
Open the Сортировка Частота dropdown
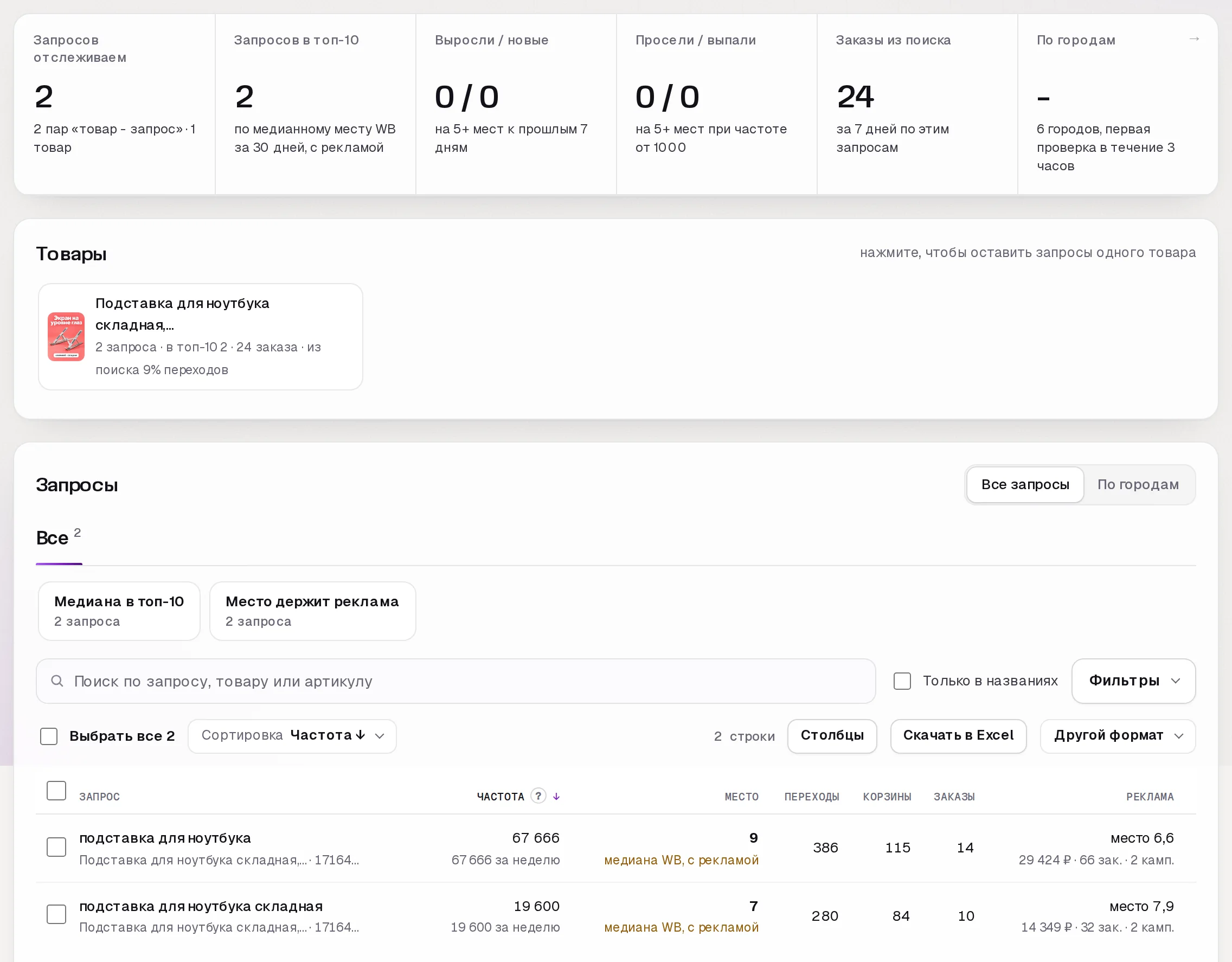pyautogui.click(x=292, y=736)
